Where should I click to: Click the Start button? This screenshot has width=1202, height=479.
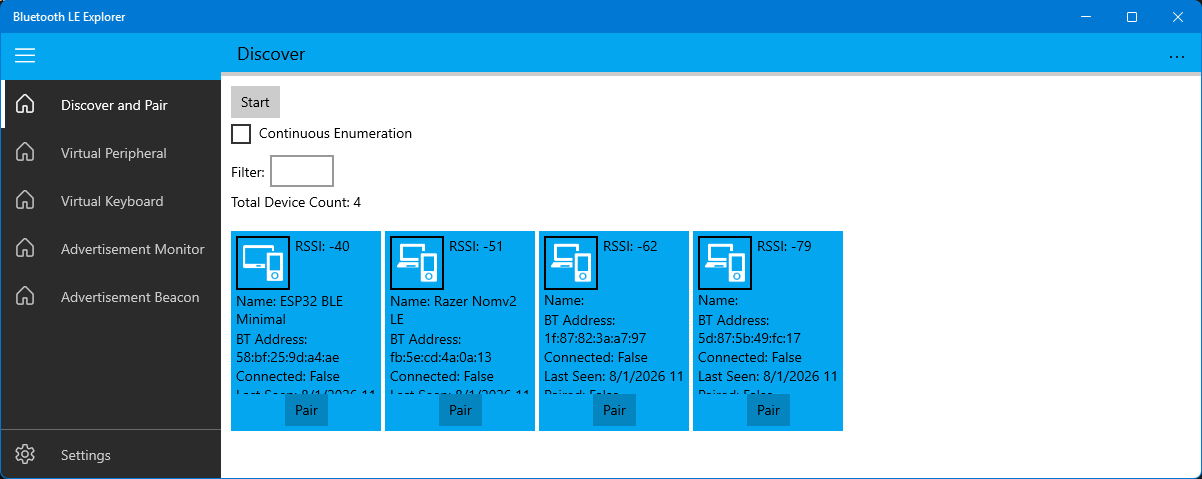(x=255, y=102)
